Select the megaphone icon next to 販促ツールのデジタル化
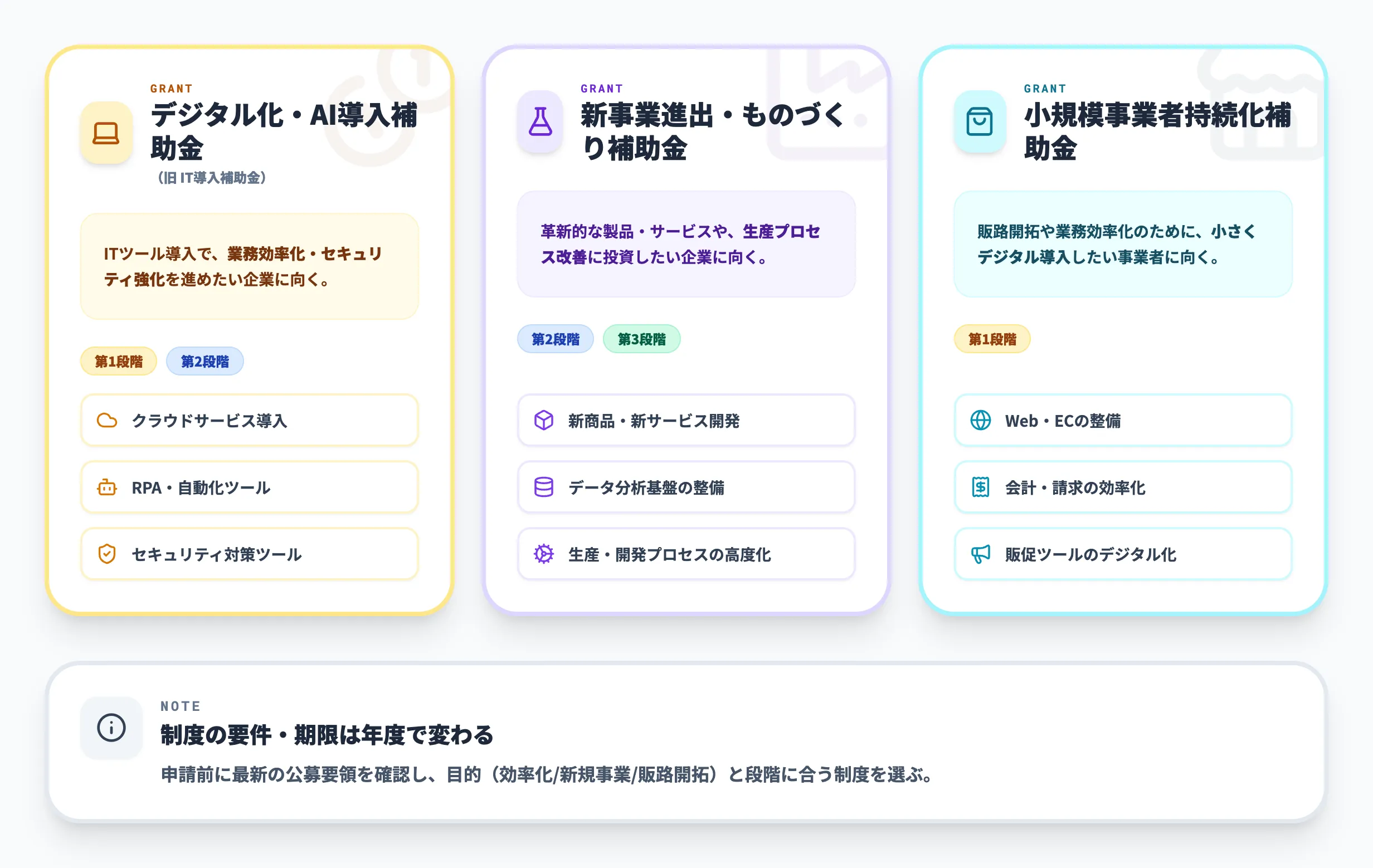This screenshot has height=868, width=1373. pyautogui.click(x=980, y=554)
